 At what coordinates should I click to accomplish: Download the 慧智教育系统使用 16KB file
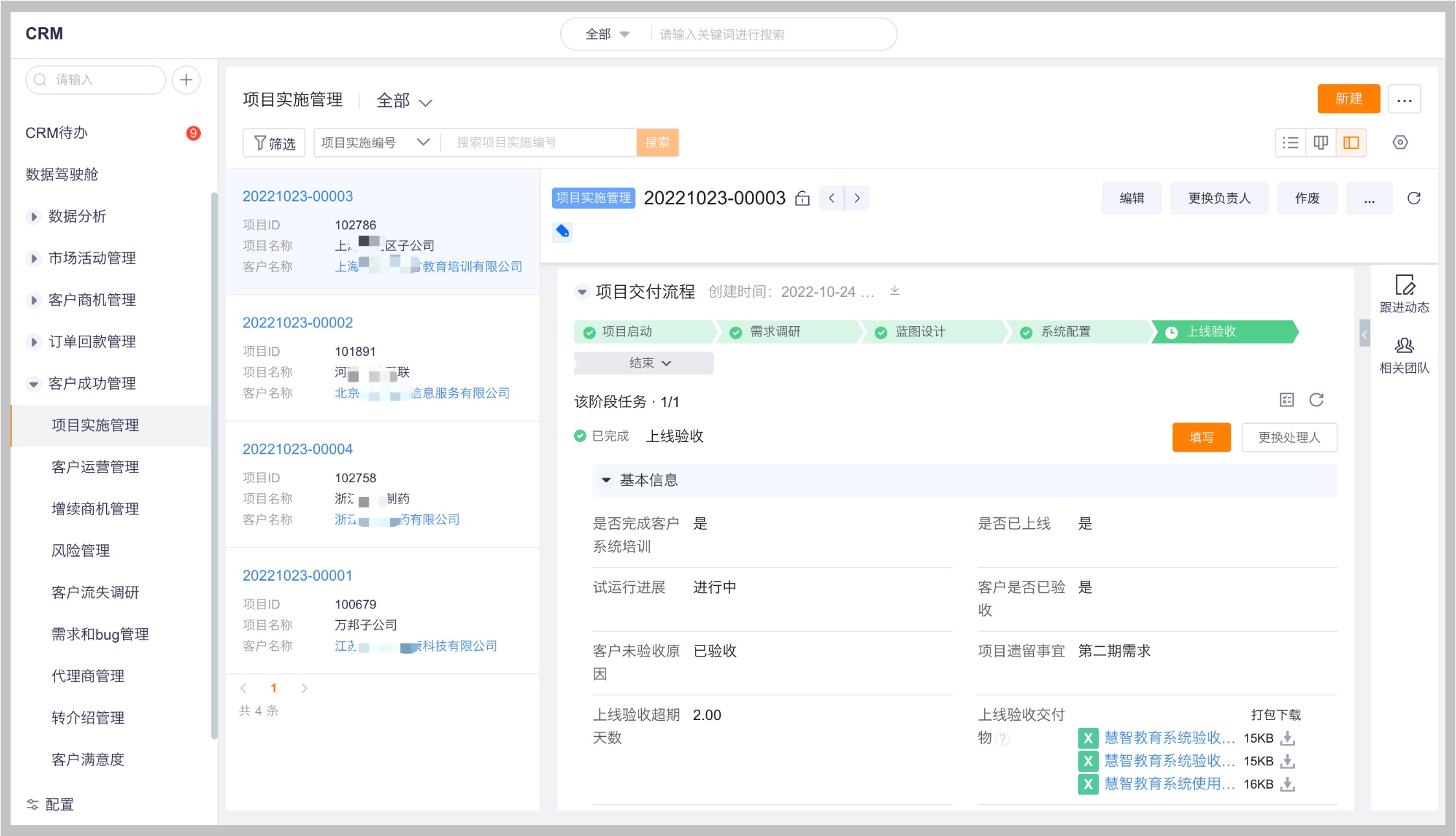coord(1288,784)
